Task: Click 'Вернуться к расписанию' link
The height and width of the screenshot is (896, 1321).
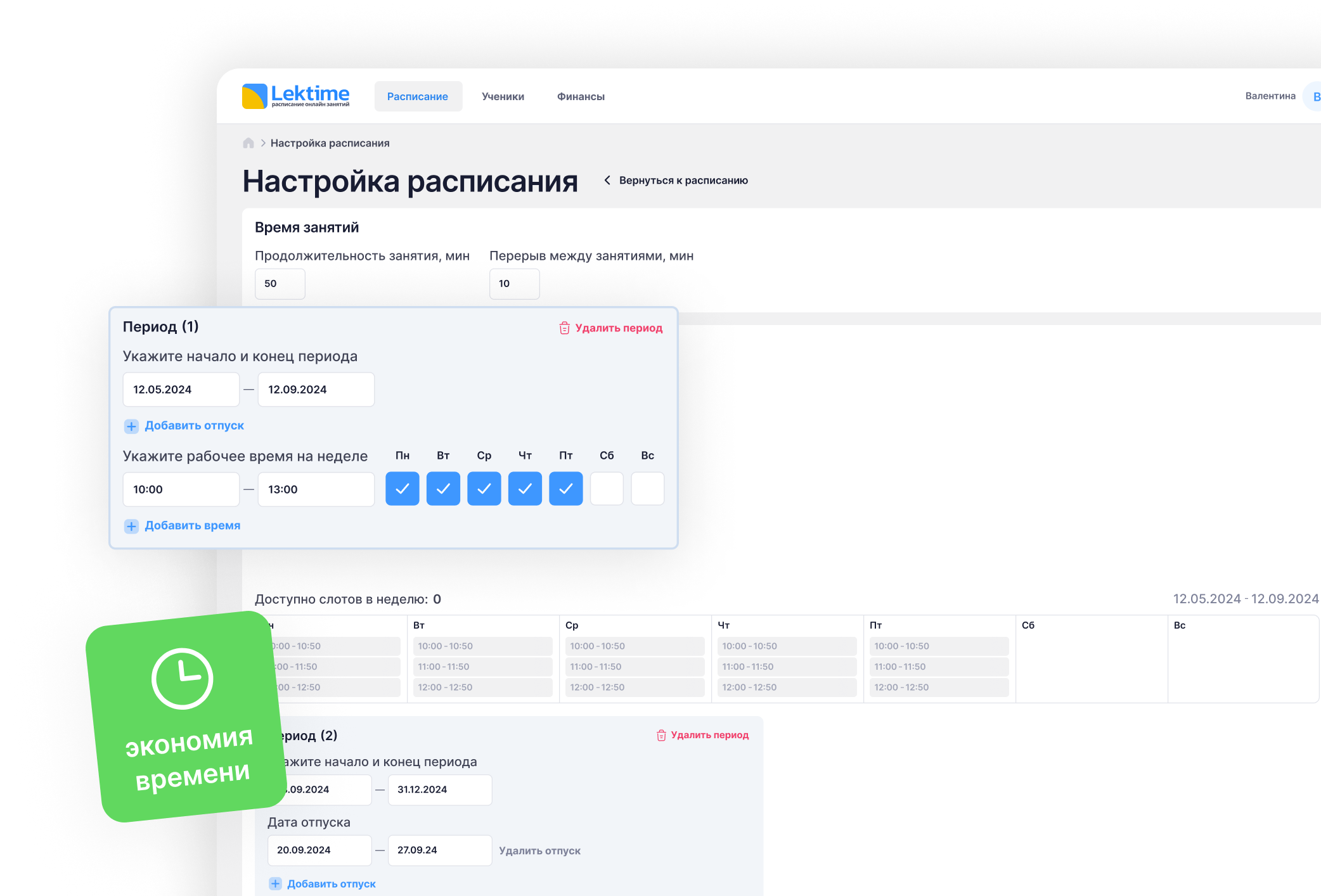Action: click(x=683, y=181)
